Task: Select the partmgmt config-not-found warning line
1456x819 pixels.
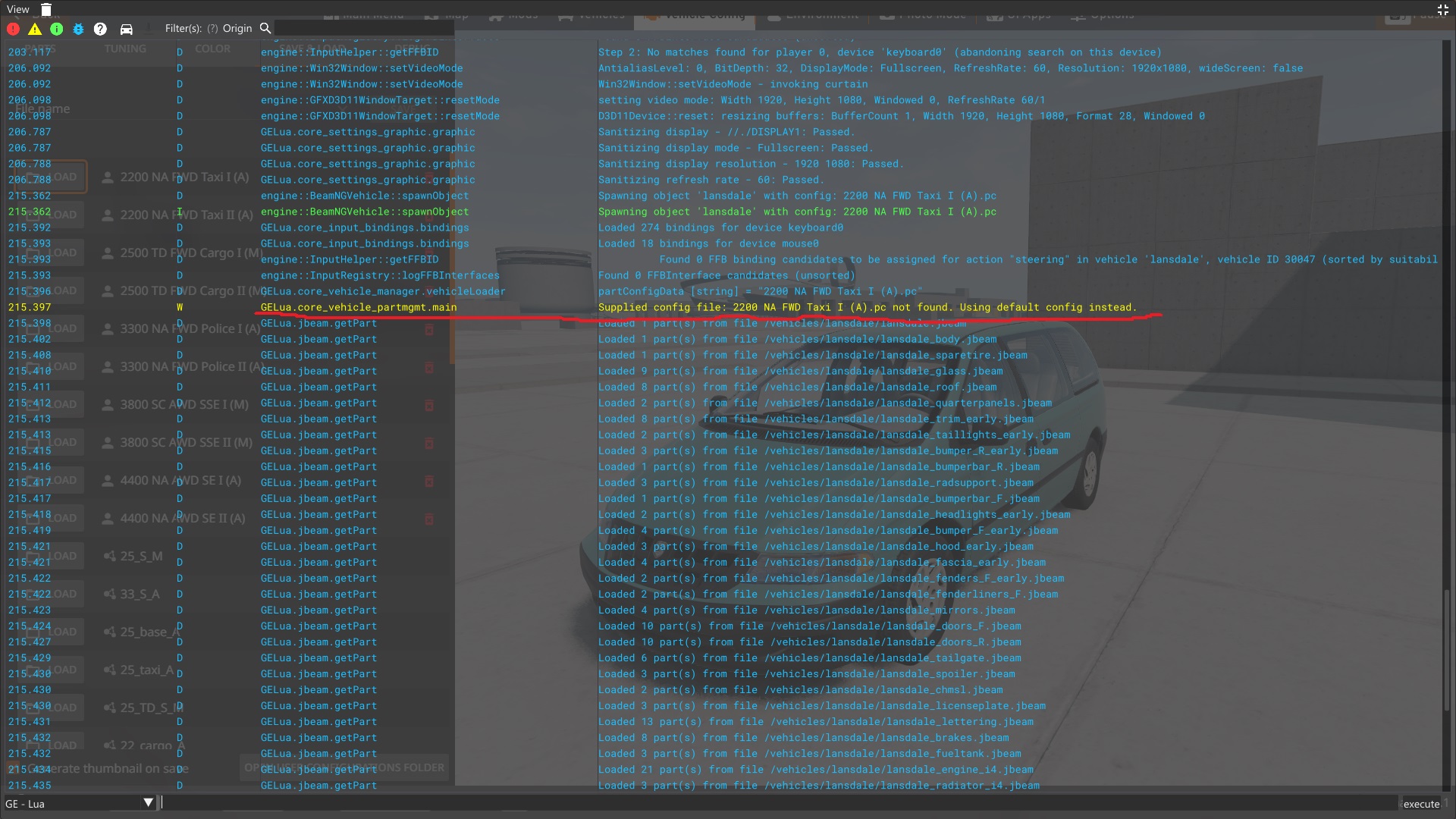Action: click(x=866, y=307)
